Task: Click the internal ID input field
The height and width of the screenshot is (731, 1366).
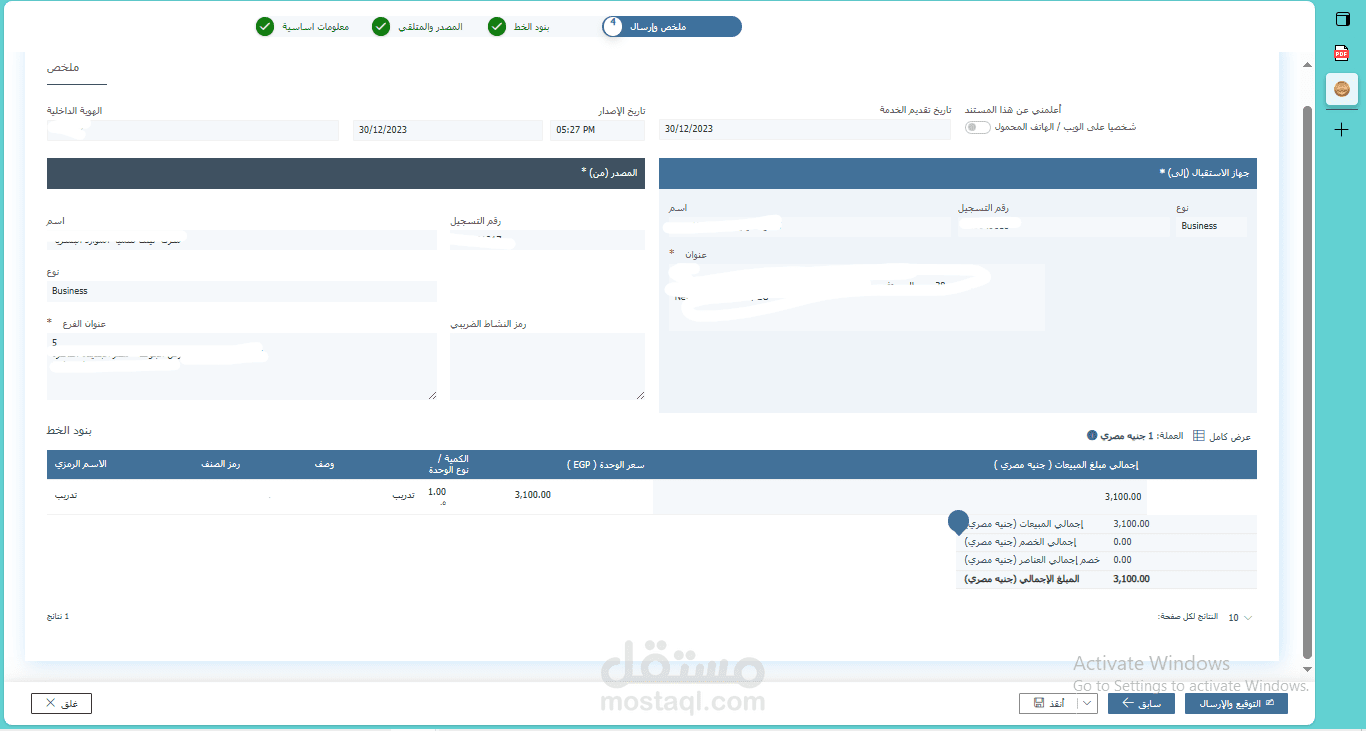Action: (193, 130)
